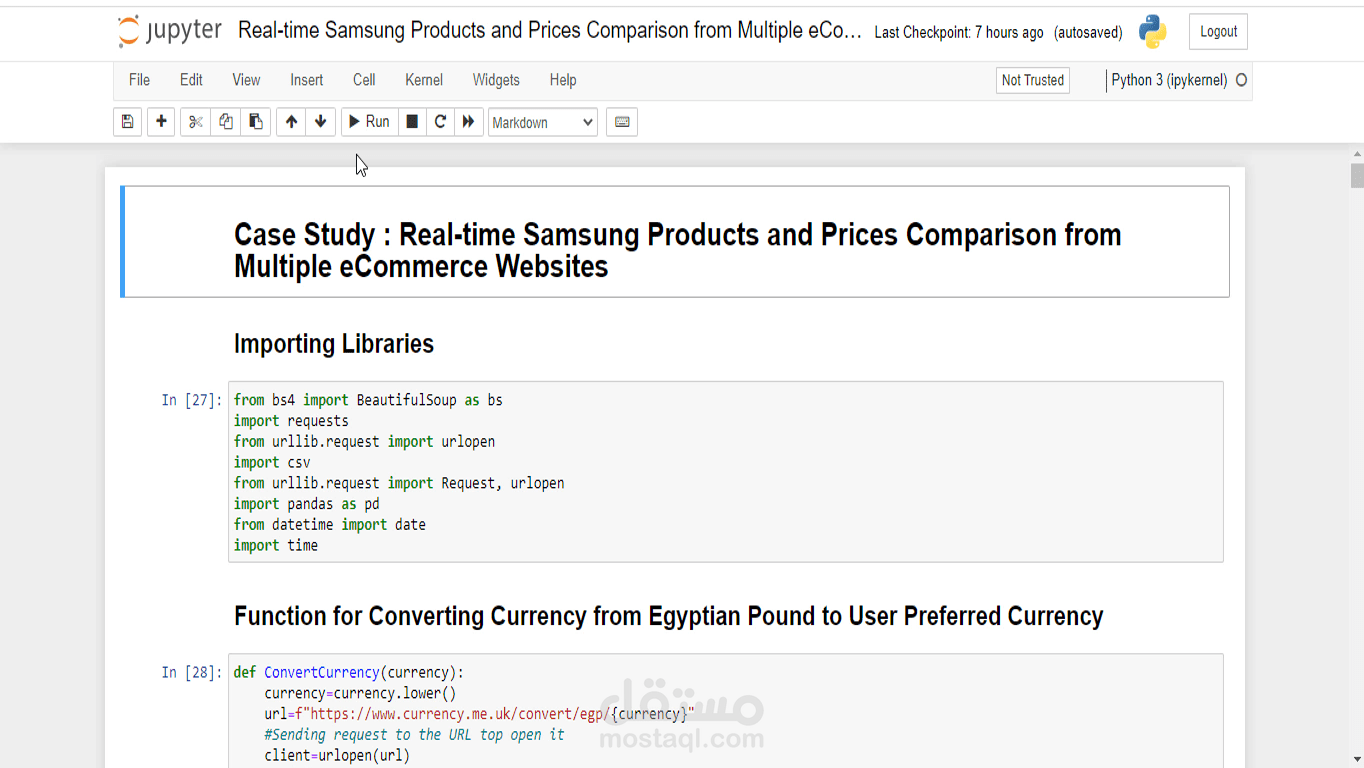
Task: Open the Edit menu
Action: (x=191, y=80)
